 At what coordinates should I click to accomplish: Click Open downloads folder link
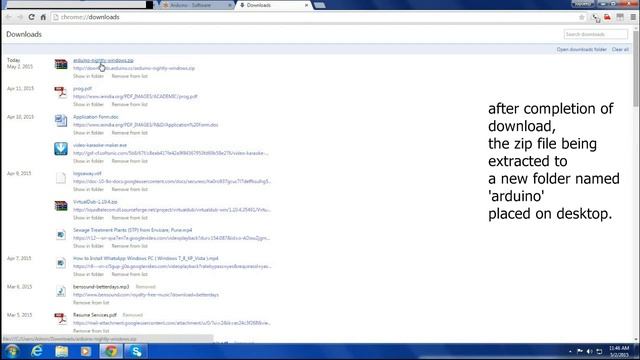tap(582, 49)
